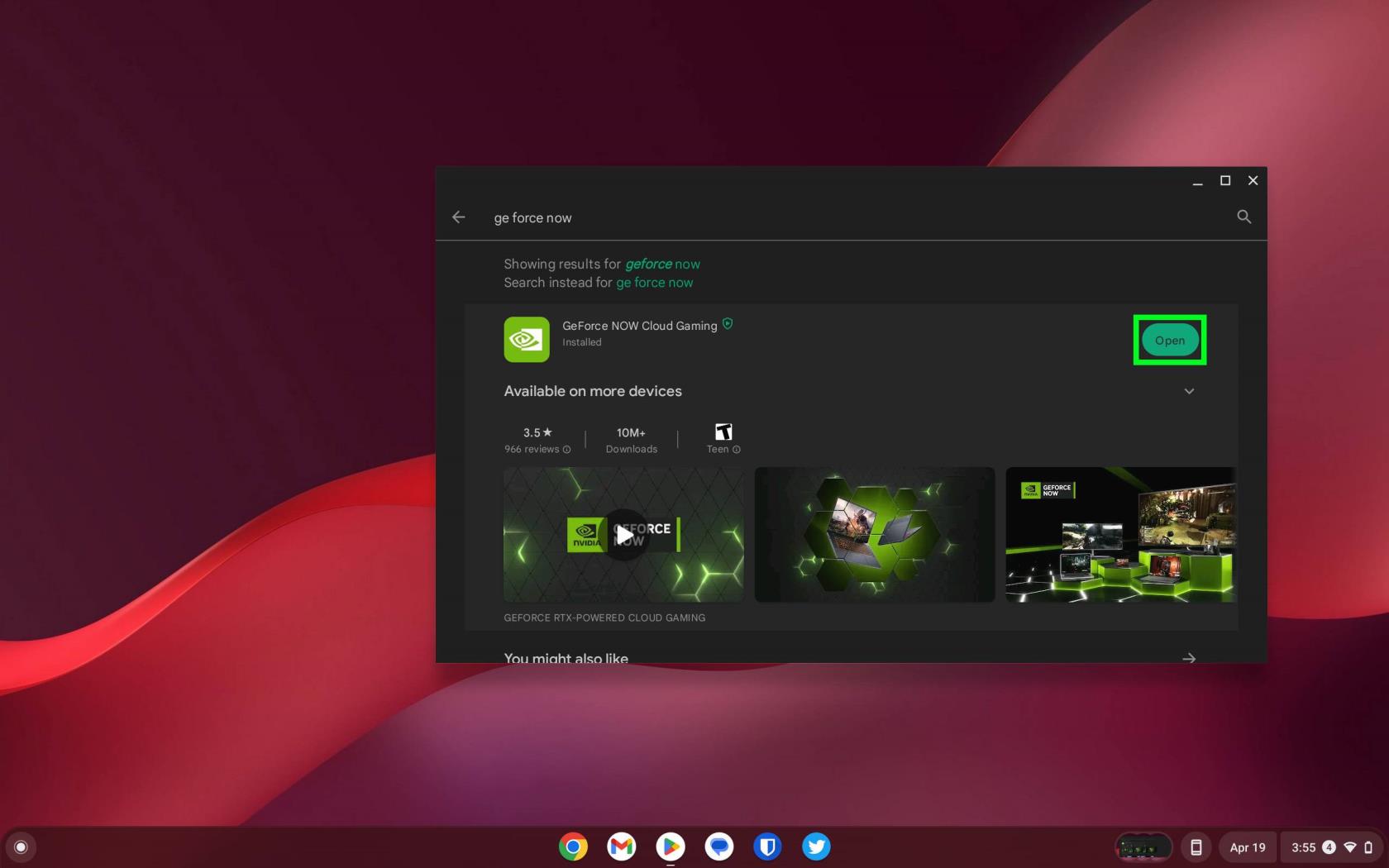Click the 3.5 star rating
1389x868 pixels.
[x=537, y=432]
